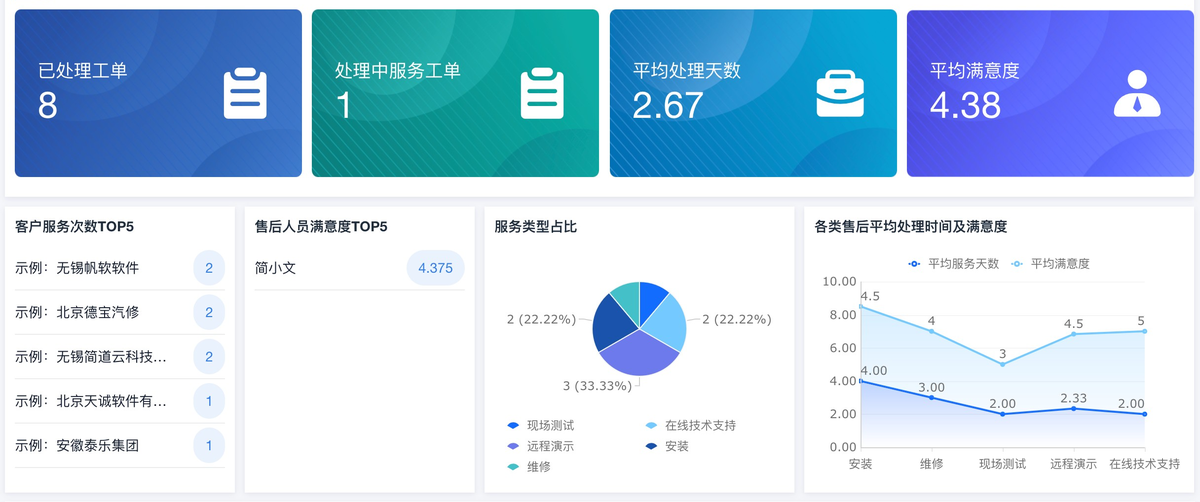Click the clipboard icon on 已处理工单 card
Viewport: 1200px width, 502px height.
[x=245, y=93]
